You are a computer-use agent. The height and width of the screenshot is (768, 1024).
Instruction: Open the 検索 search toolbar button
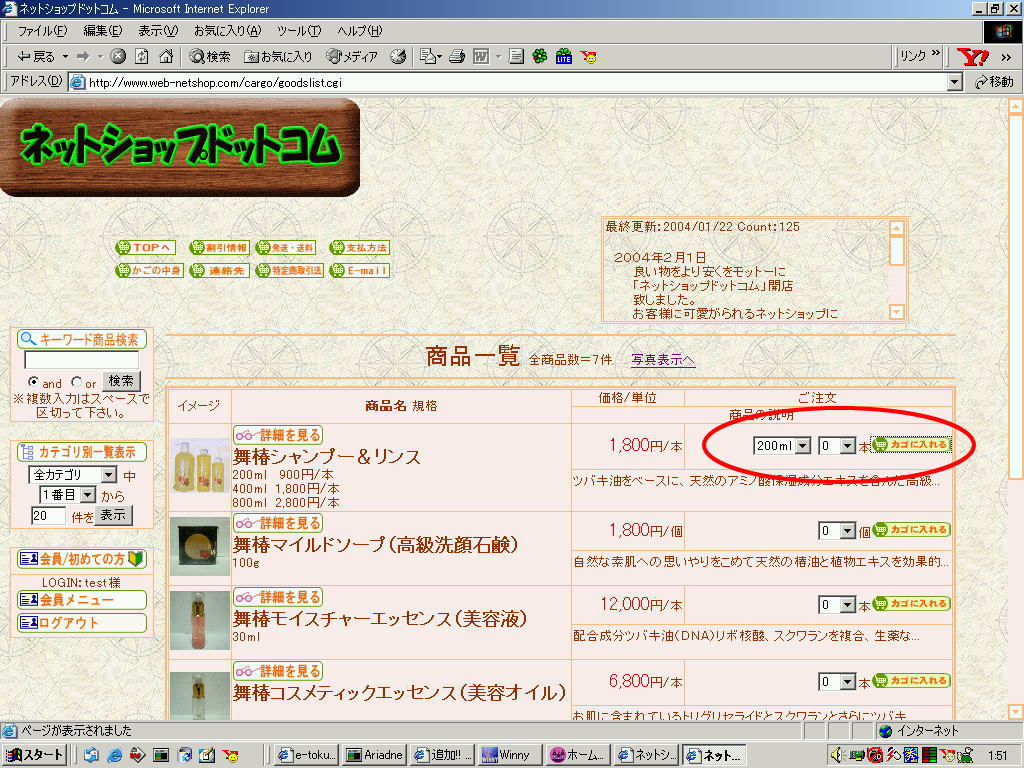210,57
